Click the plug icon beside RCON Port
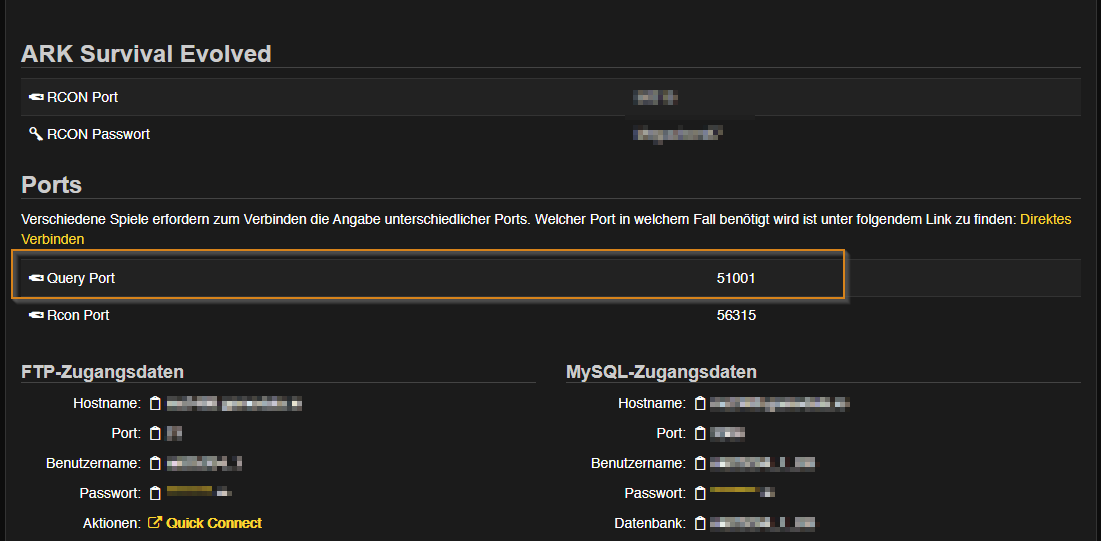This screenshot has width=1101, height=541. (x=36, y=98)
